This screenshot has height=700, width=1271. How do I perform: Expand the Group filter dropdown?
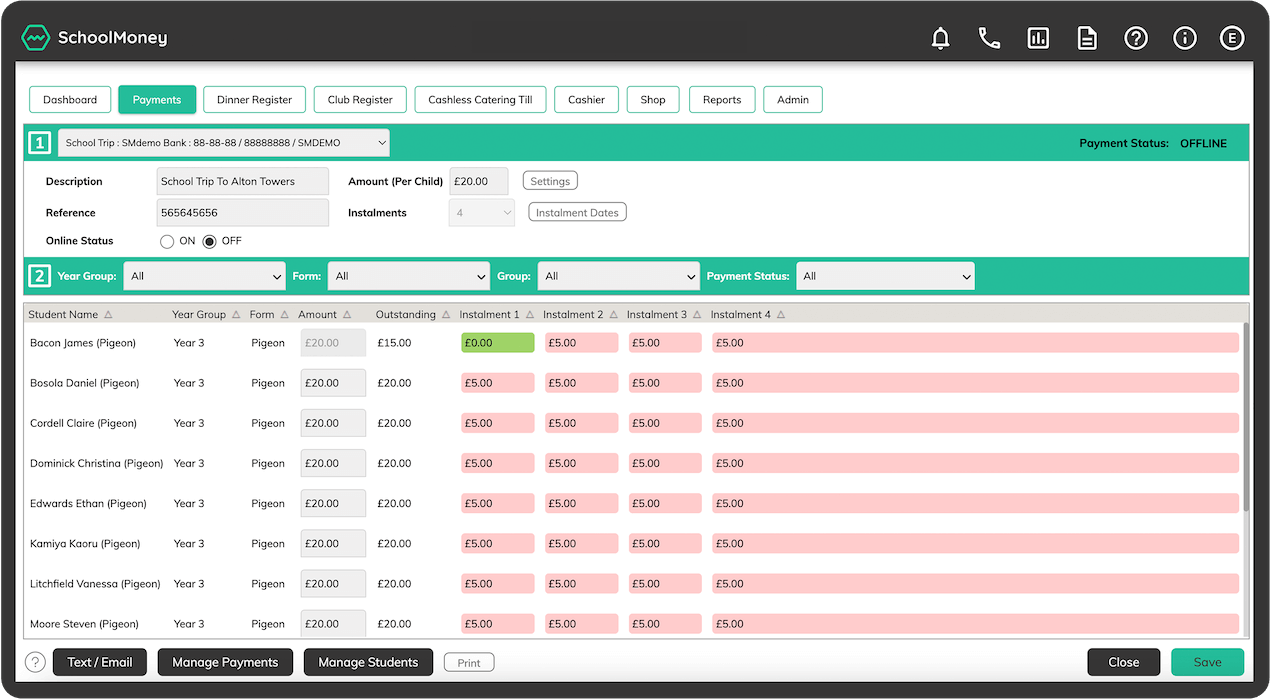coord(618,276)
